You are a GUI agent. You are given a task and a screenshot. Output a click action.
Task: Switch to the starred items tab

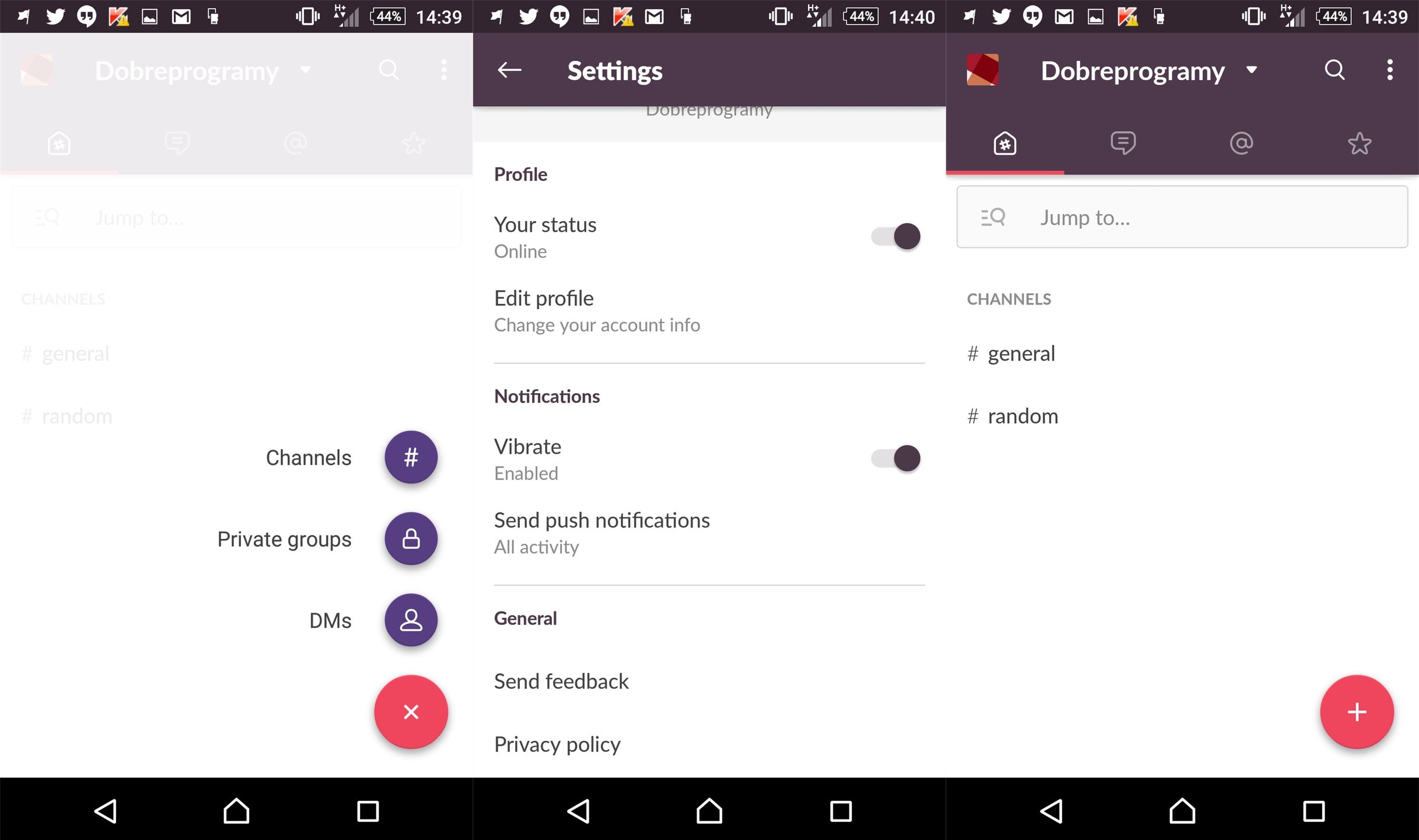pyautogui.click(x=1359, y=143)
